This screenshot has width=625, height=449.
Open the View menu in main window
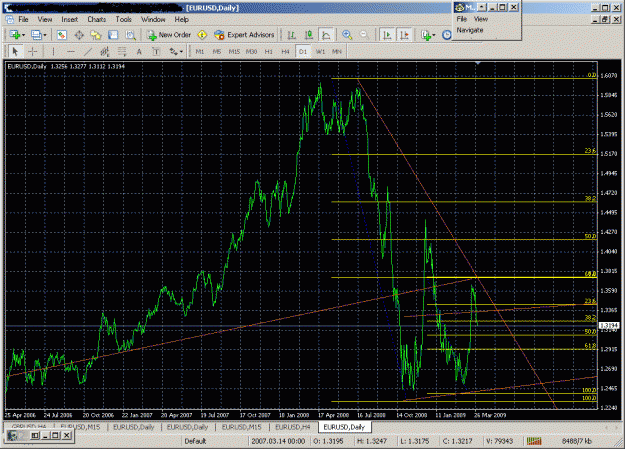pos(45,19)
